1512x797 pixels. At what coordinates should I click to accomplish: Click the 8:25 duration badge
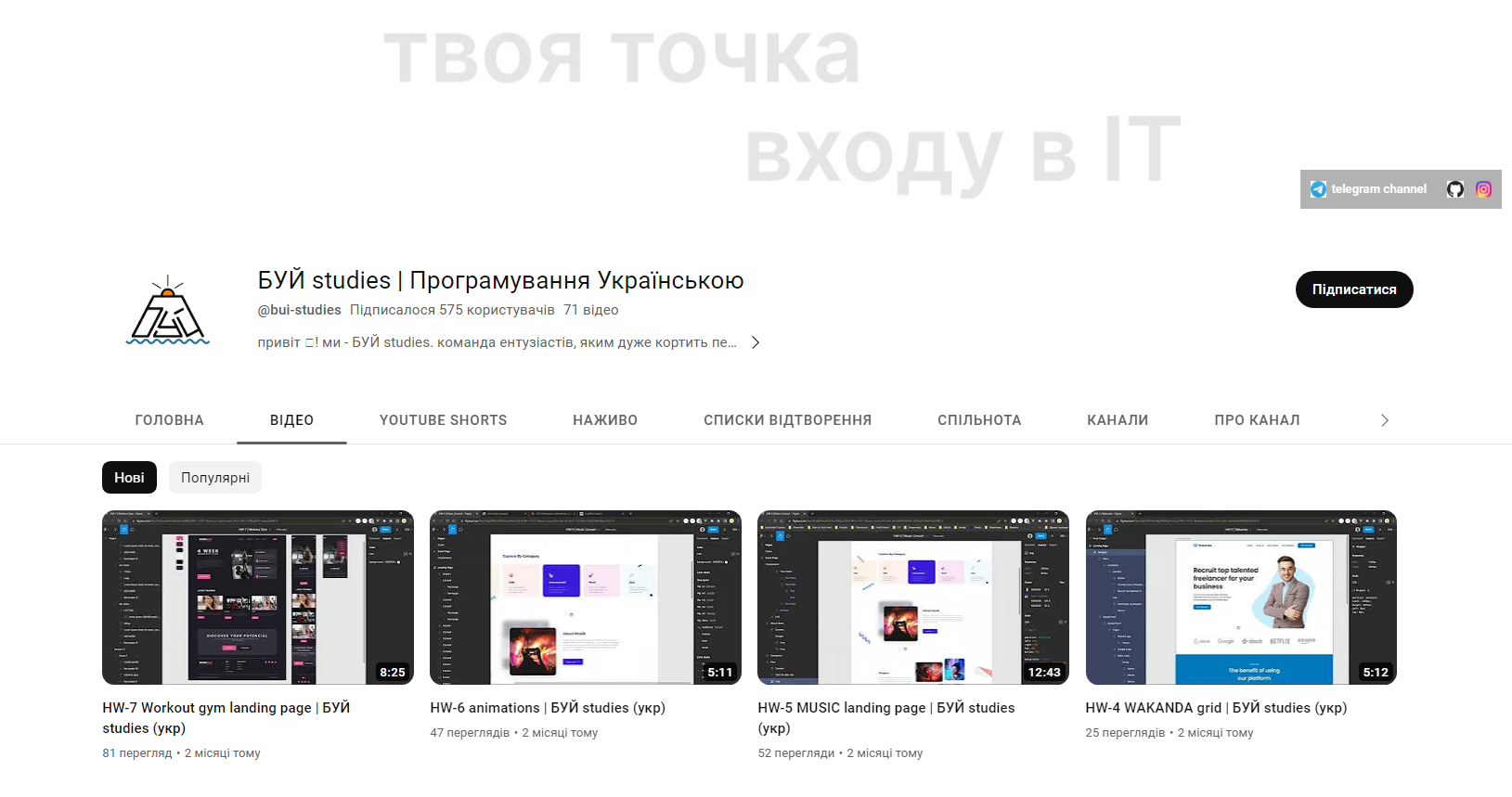pos(393,672)
